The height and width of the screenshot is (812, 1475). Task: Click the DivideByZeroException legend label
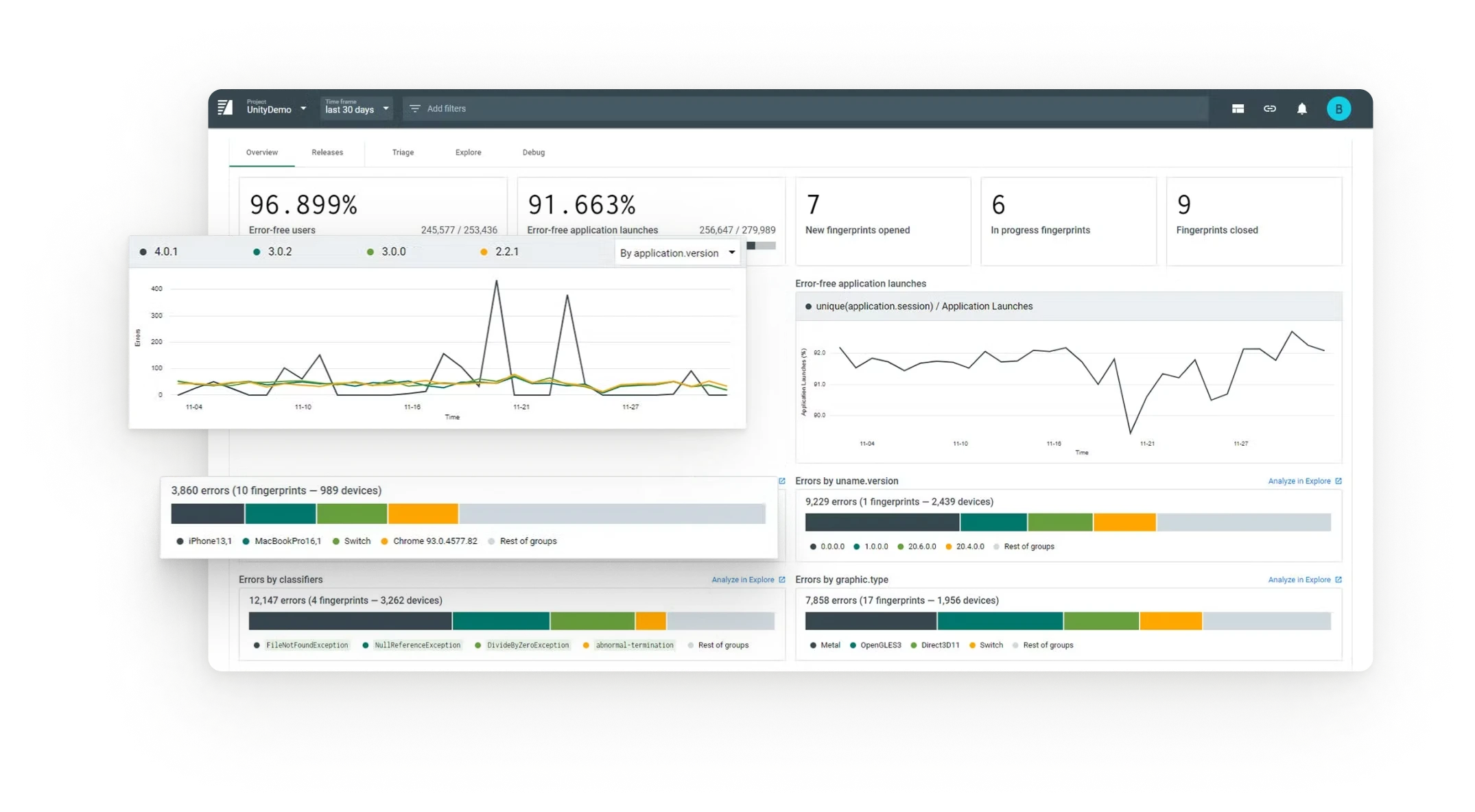pos(528,645)
